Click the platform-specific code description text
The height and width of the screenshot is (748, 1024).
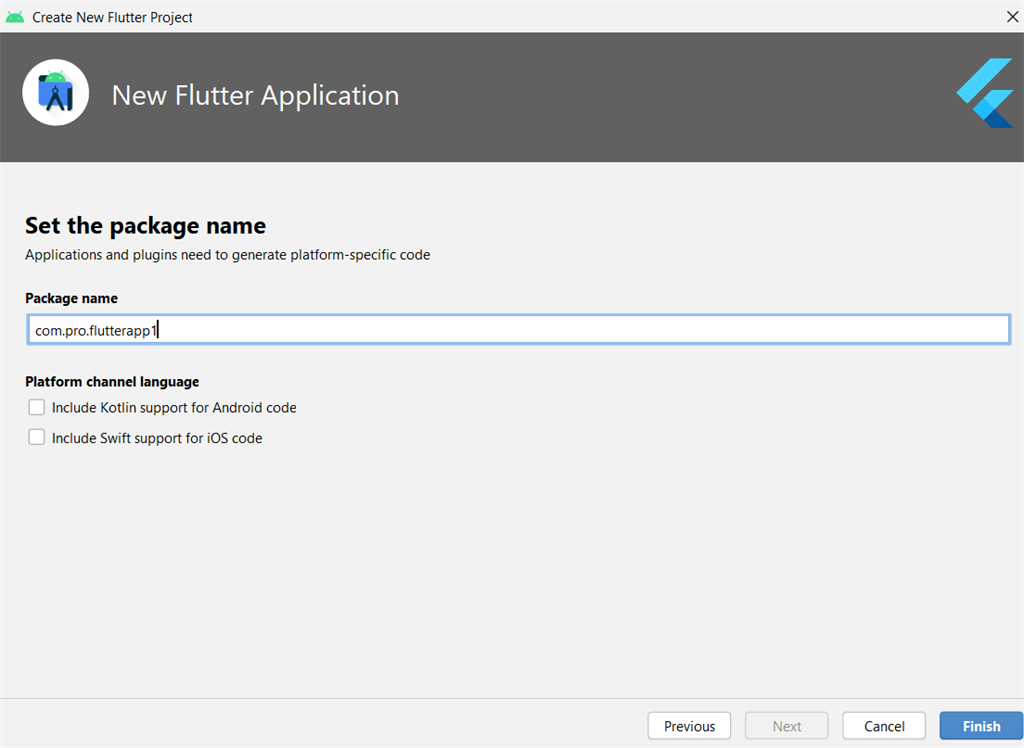click(x=227, y=255)
